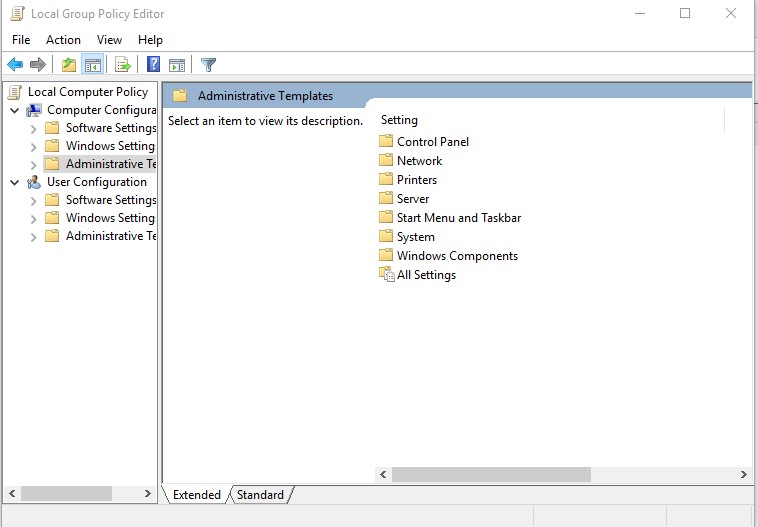Select the Printers list entry text
Viewport: 758px width, 527px height.
point(417,180)
